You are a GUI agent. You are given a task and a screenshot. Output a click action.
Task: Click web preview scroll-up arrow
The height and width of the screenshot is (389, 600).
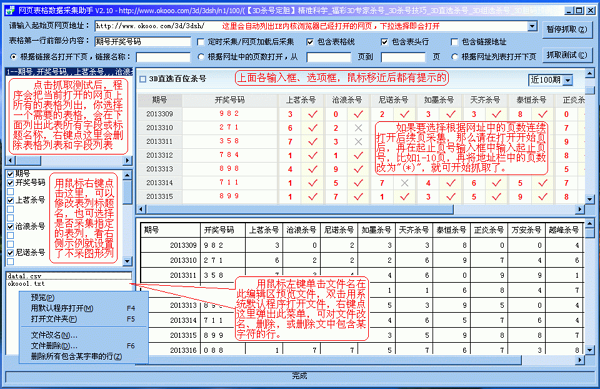click(x=590, y=73)
